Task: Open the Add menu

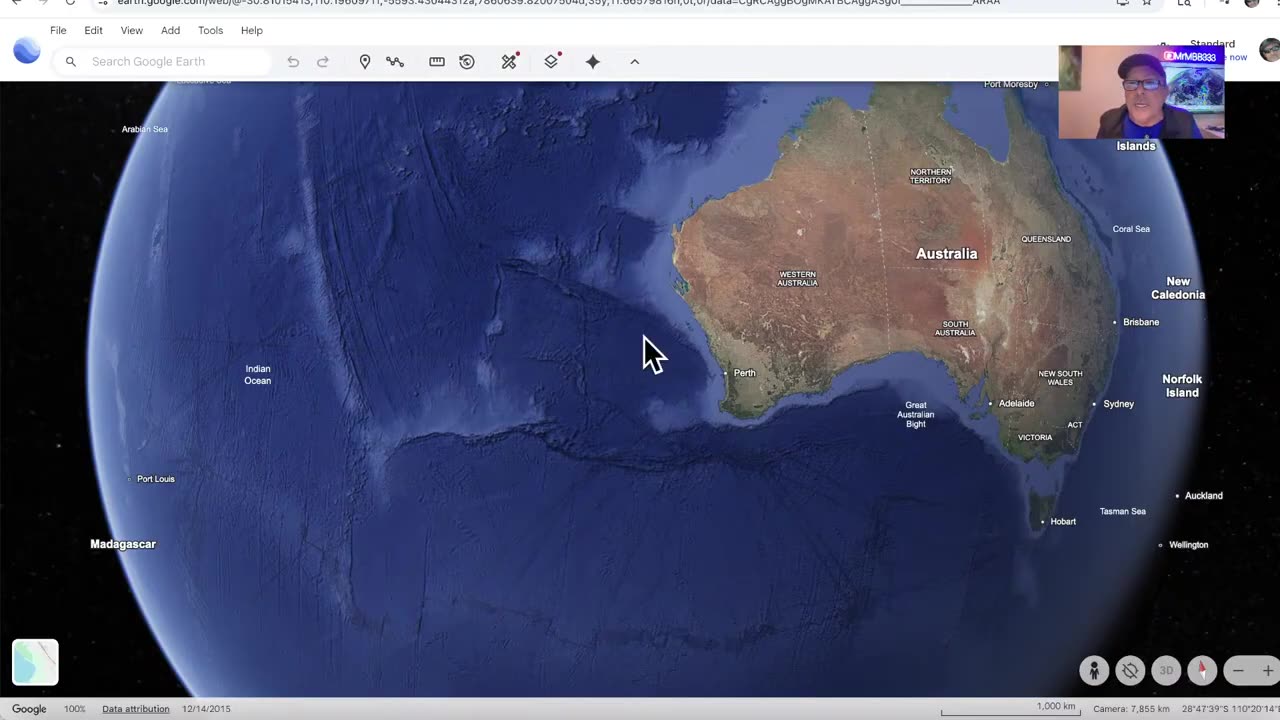Action: point(170,30)
